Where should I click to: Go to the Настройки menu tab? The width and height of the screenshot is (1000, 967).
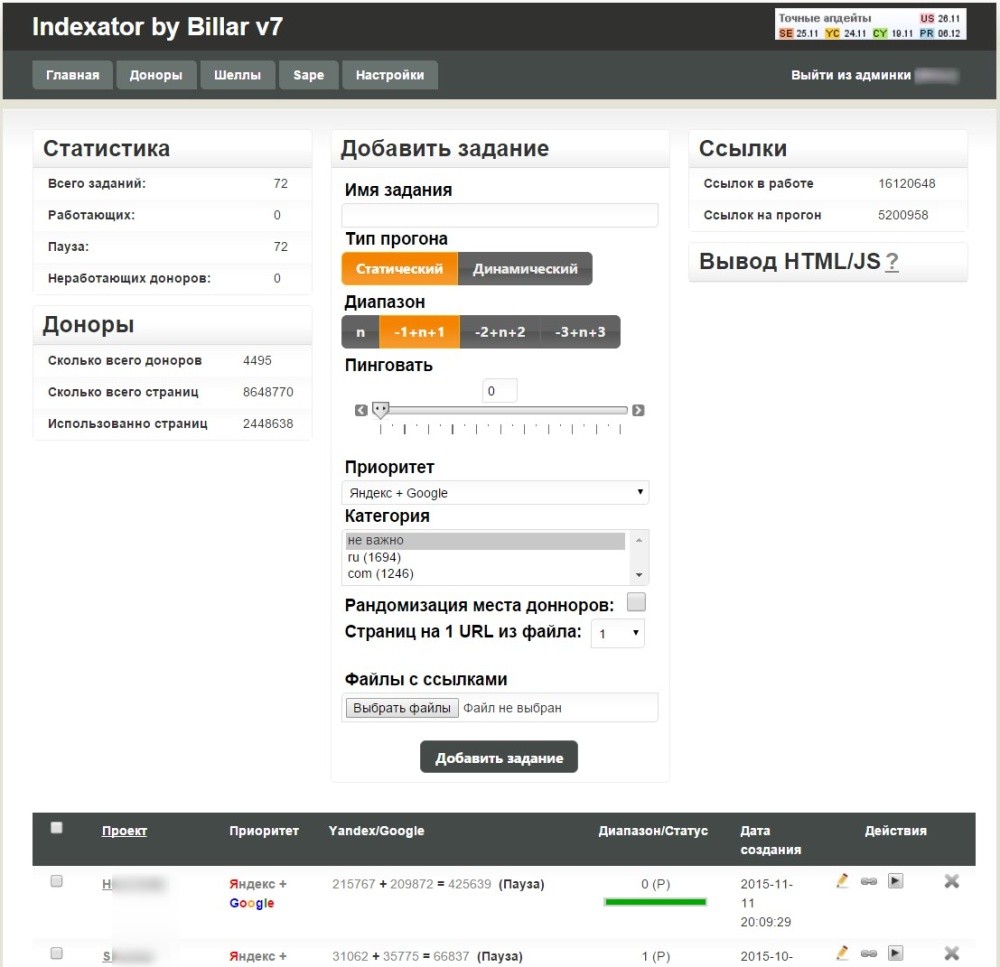pyautogui.click(x=390, y=75)
